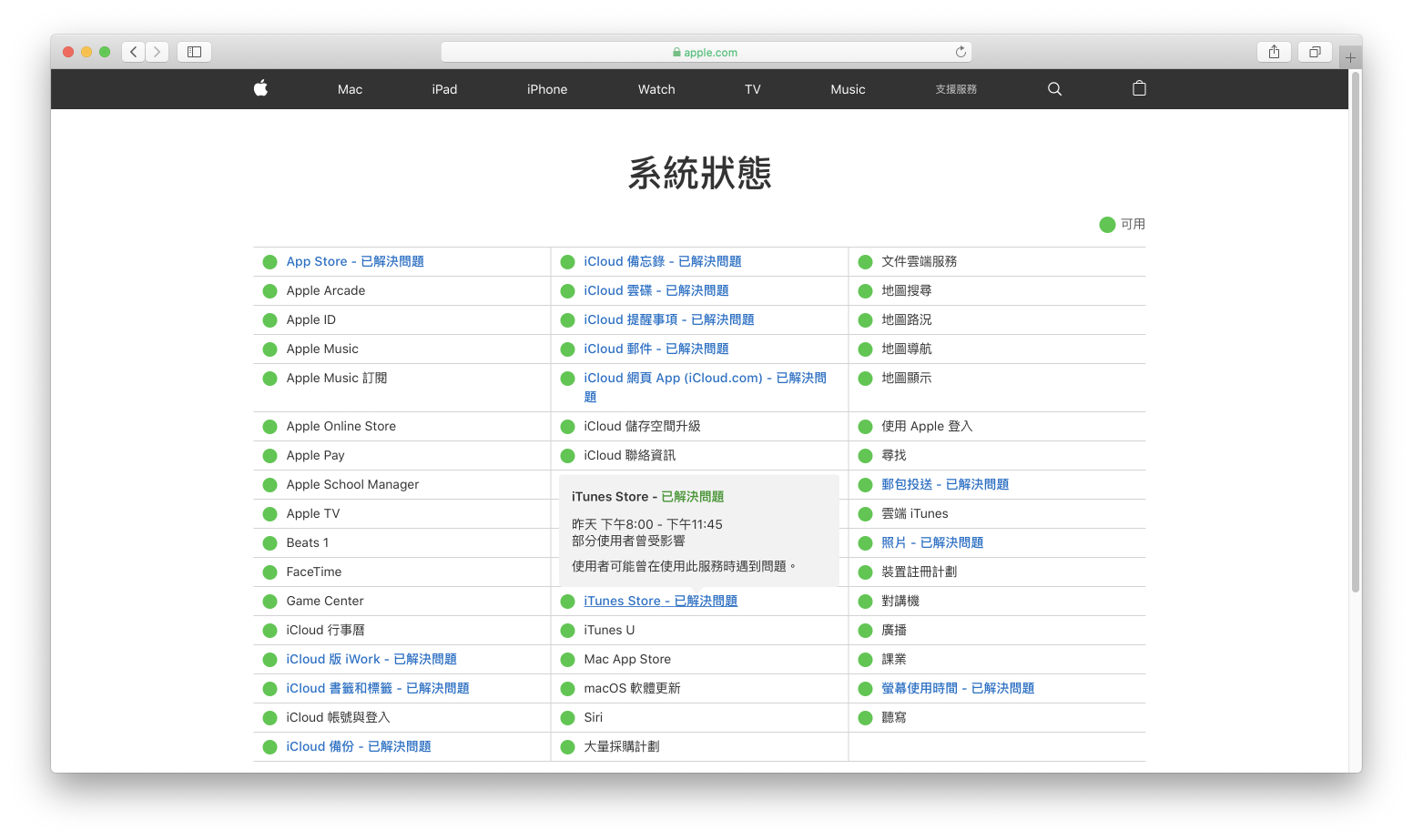Viewport: 1413px width, 840px height.
Task: Click Apple Online Store status text
Action: click(341, 426)
